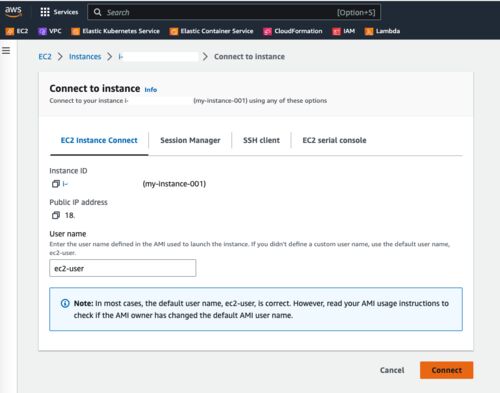Screen dimensions: 500x393
Task: Click the CloudFormation service icon
Action: click(267, 31)
